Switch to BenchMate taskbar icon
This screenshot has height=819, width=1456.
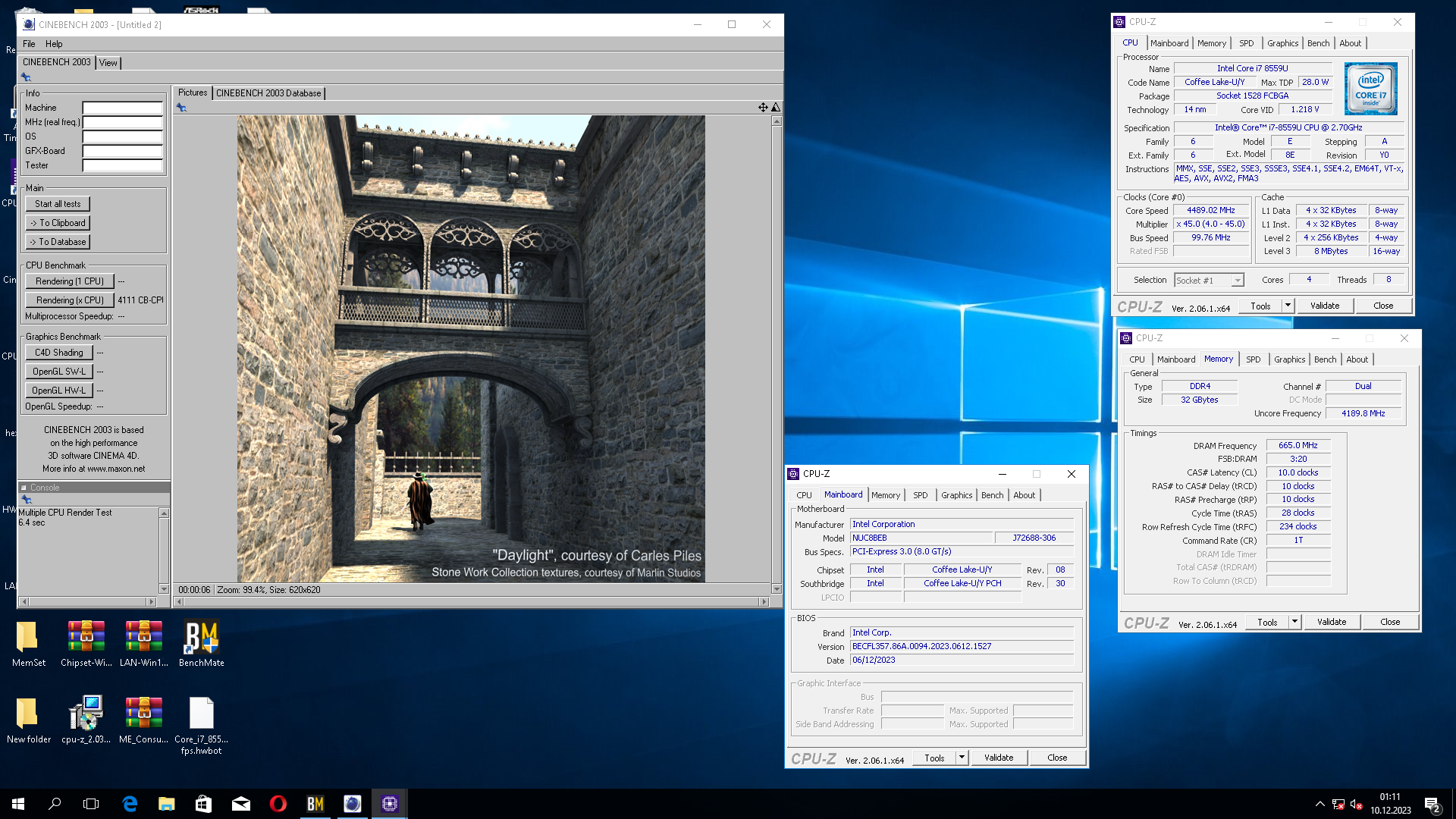pos(315,804)
